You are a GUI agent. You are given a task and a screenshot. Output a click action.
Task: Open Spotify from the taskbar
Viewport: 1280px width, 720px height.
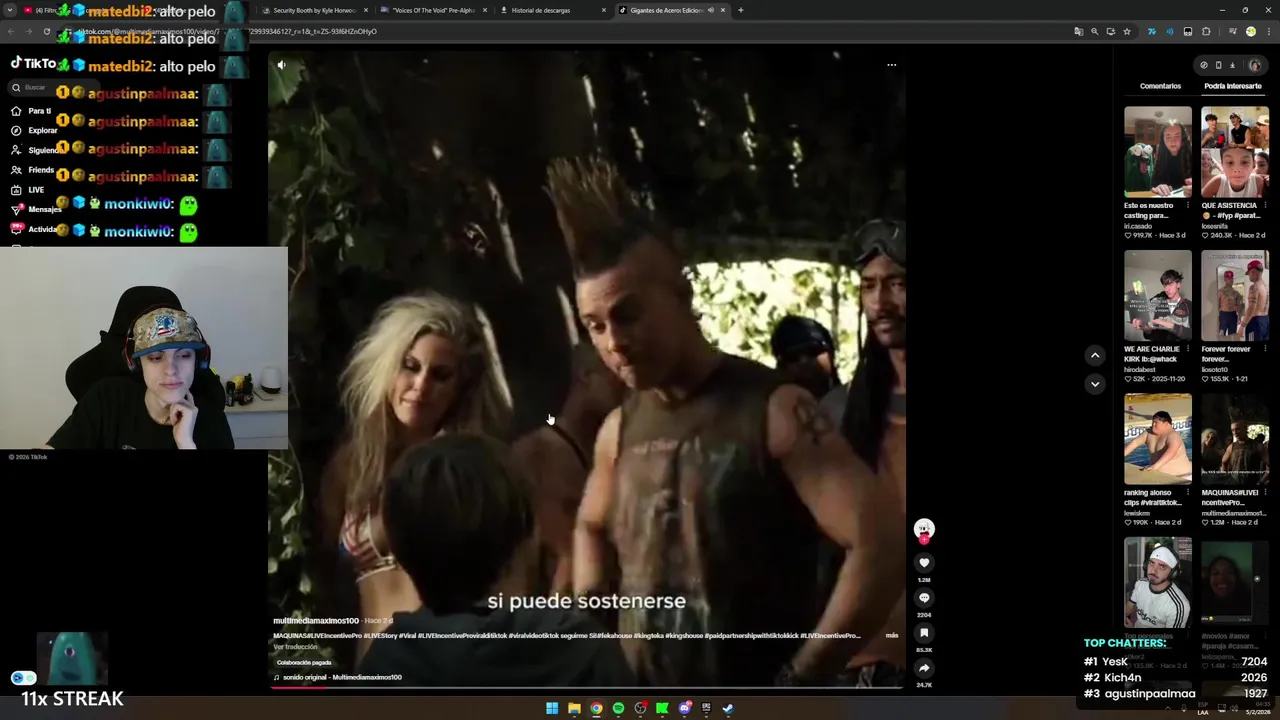point(618,708)
